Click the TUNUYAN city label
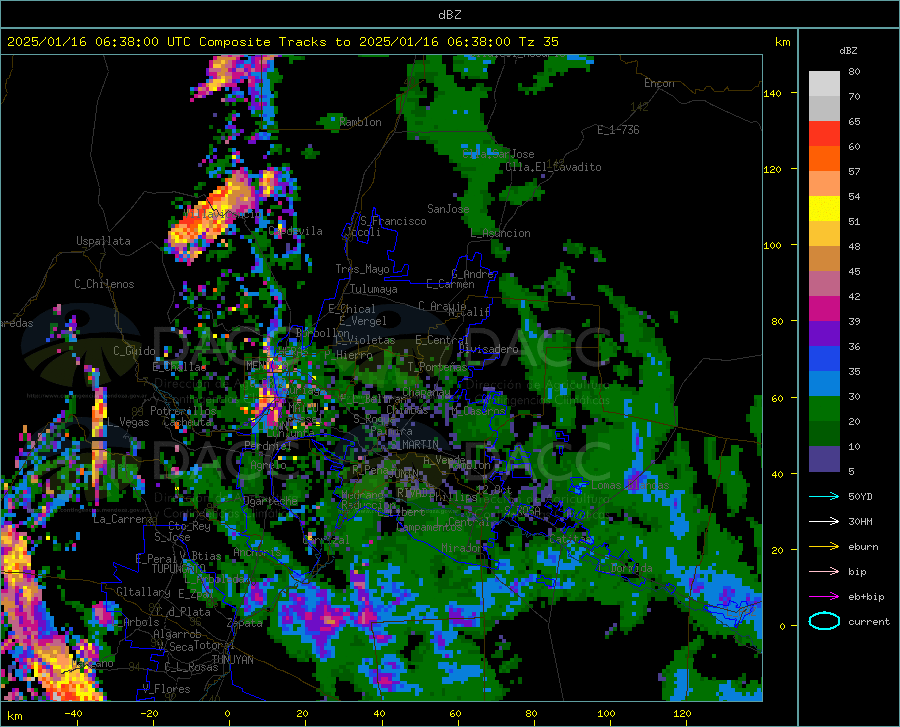The height and width of the screenshot is (727, 900). [232, 660]
